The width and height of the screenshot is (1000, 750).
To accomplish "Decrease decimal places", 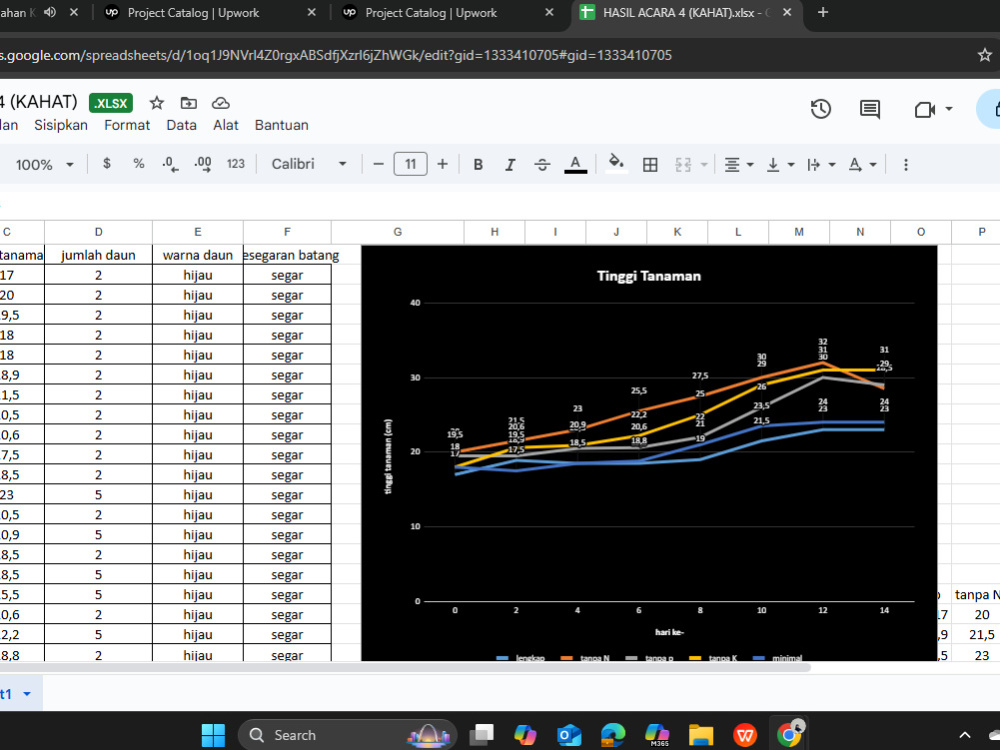I will pyautogui.click(x=170, y=165).
